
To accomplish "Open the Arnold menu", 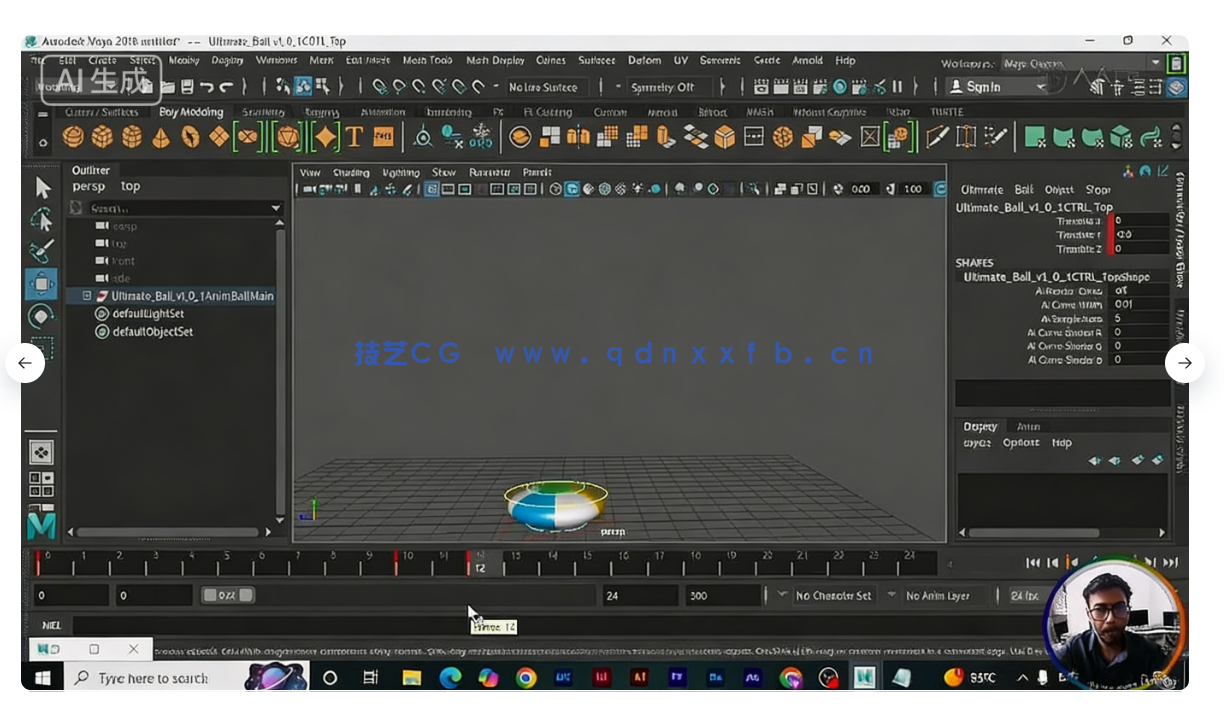I will [807, 60].
